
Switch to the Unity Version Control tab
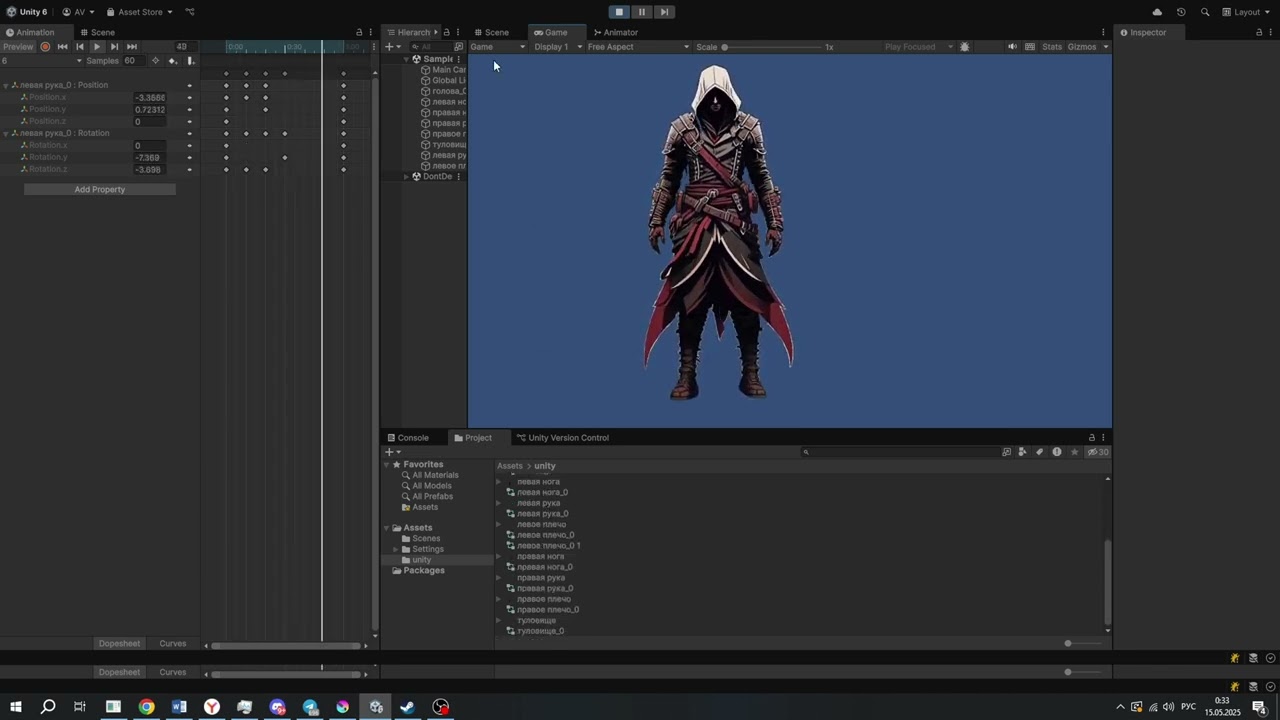(563, 438)
